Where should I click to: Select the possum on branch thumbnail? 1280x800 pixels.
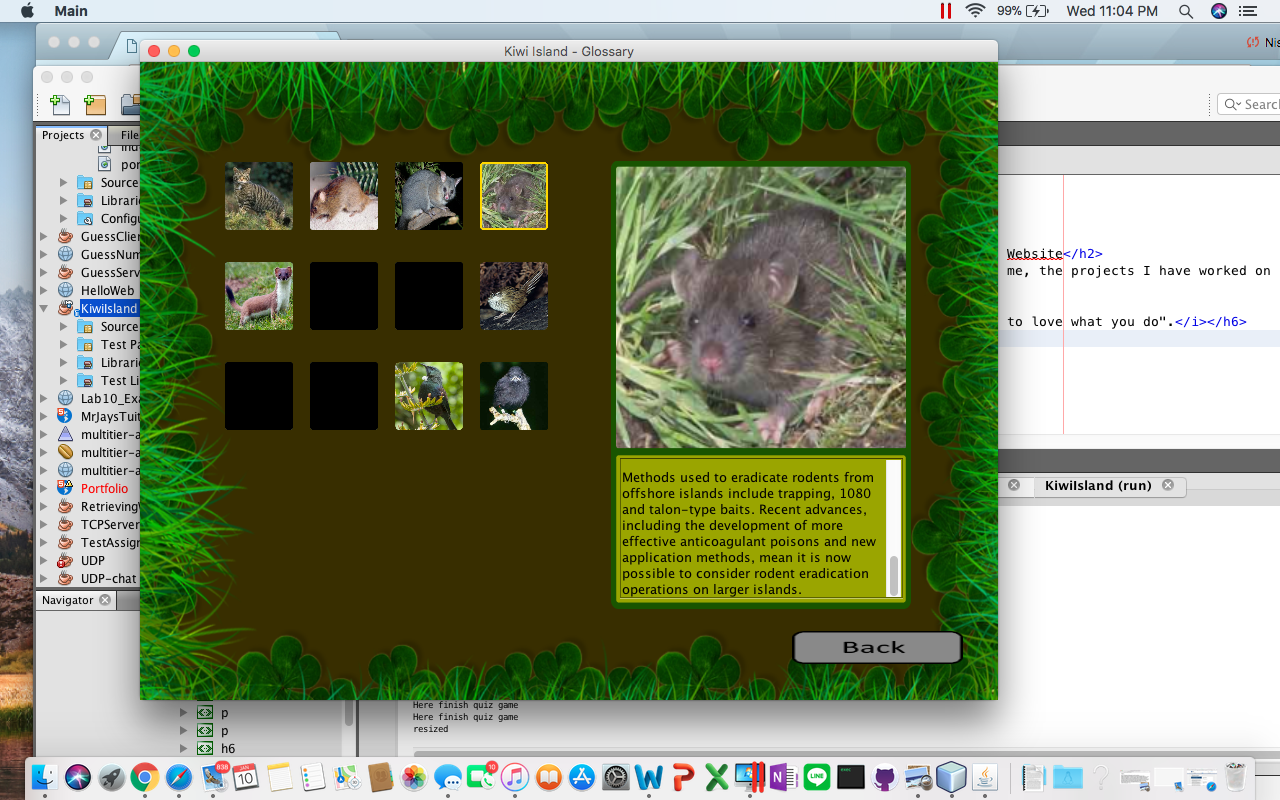point(429,196)
